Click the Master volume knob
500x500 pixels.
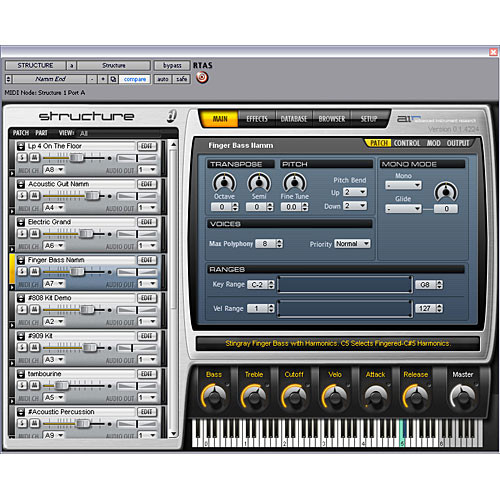tap(463, 396)
